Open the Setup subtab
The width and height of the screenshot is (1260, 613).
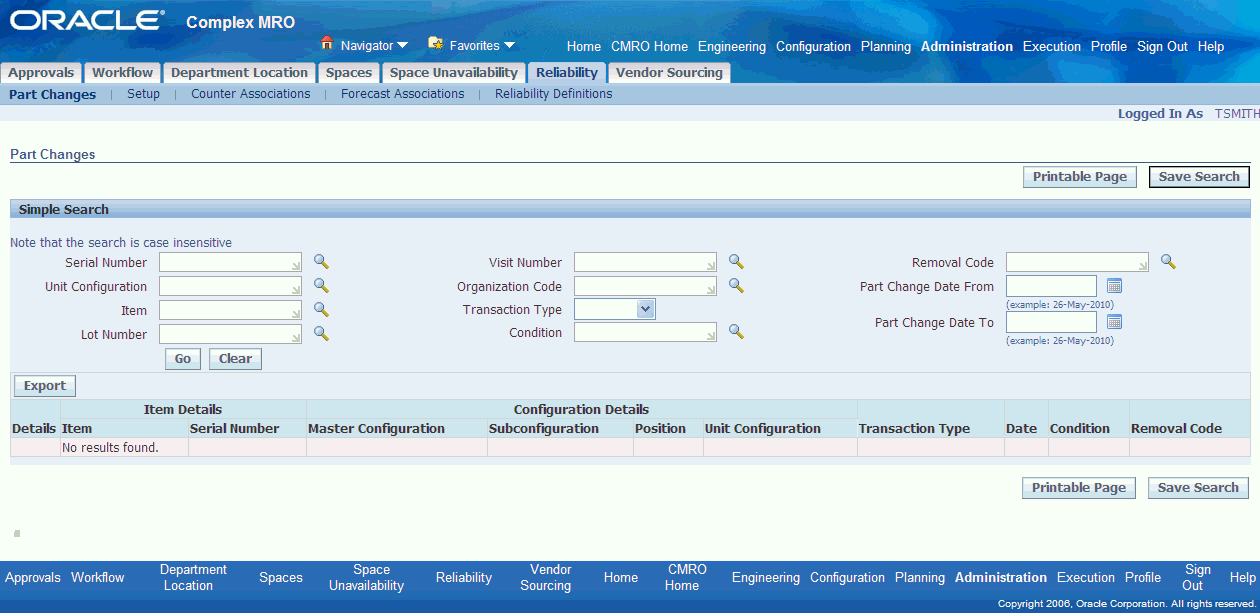point(143,94)
